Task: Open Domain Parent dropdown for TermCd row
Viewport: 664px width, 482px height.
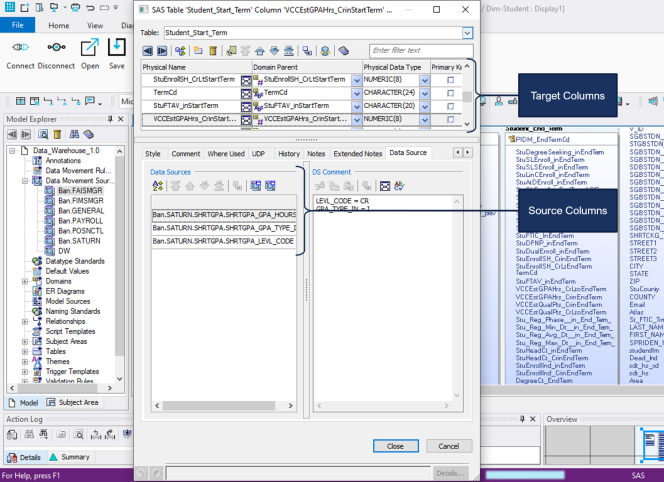Action: point(357,93)
